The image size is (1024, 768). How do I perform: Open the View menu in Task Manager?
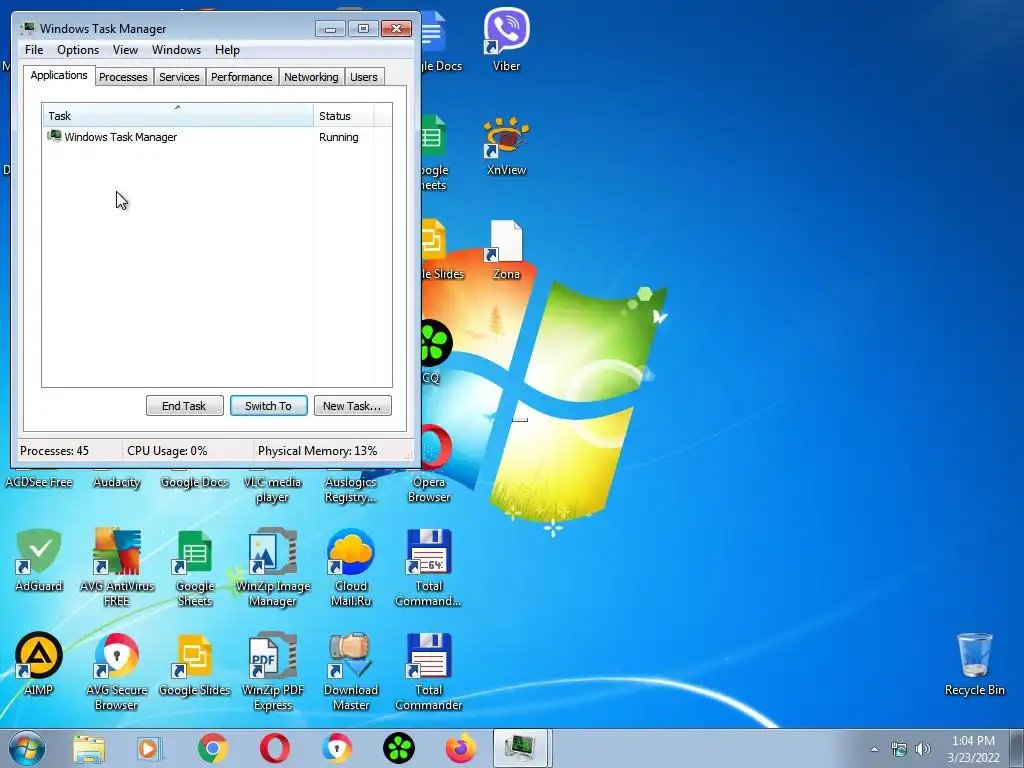125,50
